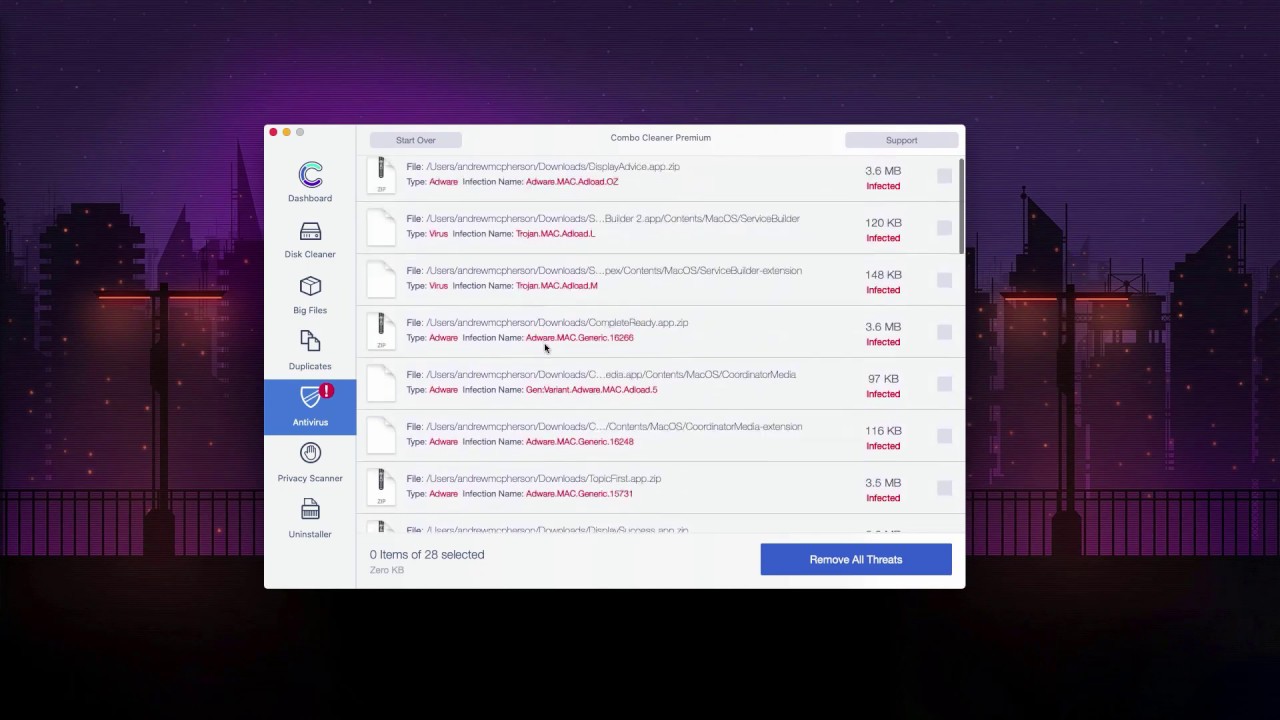Select infection name Adware.MAC.Adload.OZ
This screenshot has width=1280, height=720.
coord(572,182)
